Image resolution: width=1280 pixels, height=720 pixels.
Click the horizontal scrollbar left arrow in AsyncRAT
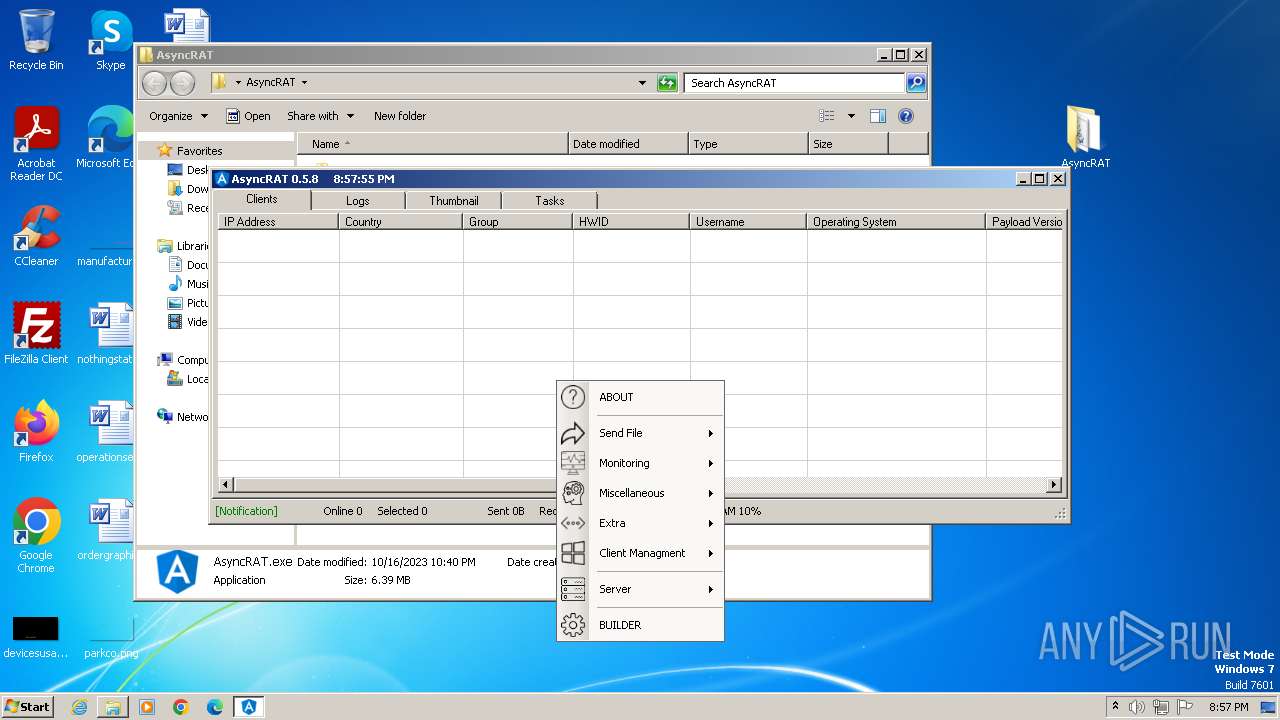click(226, 485)
